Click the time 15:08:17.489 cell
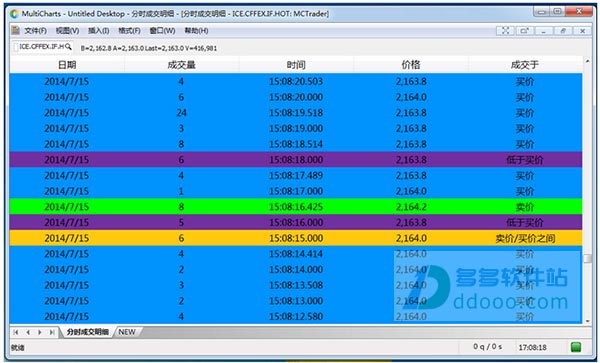 [x=296, y=176]
